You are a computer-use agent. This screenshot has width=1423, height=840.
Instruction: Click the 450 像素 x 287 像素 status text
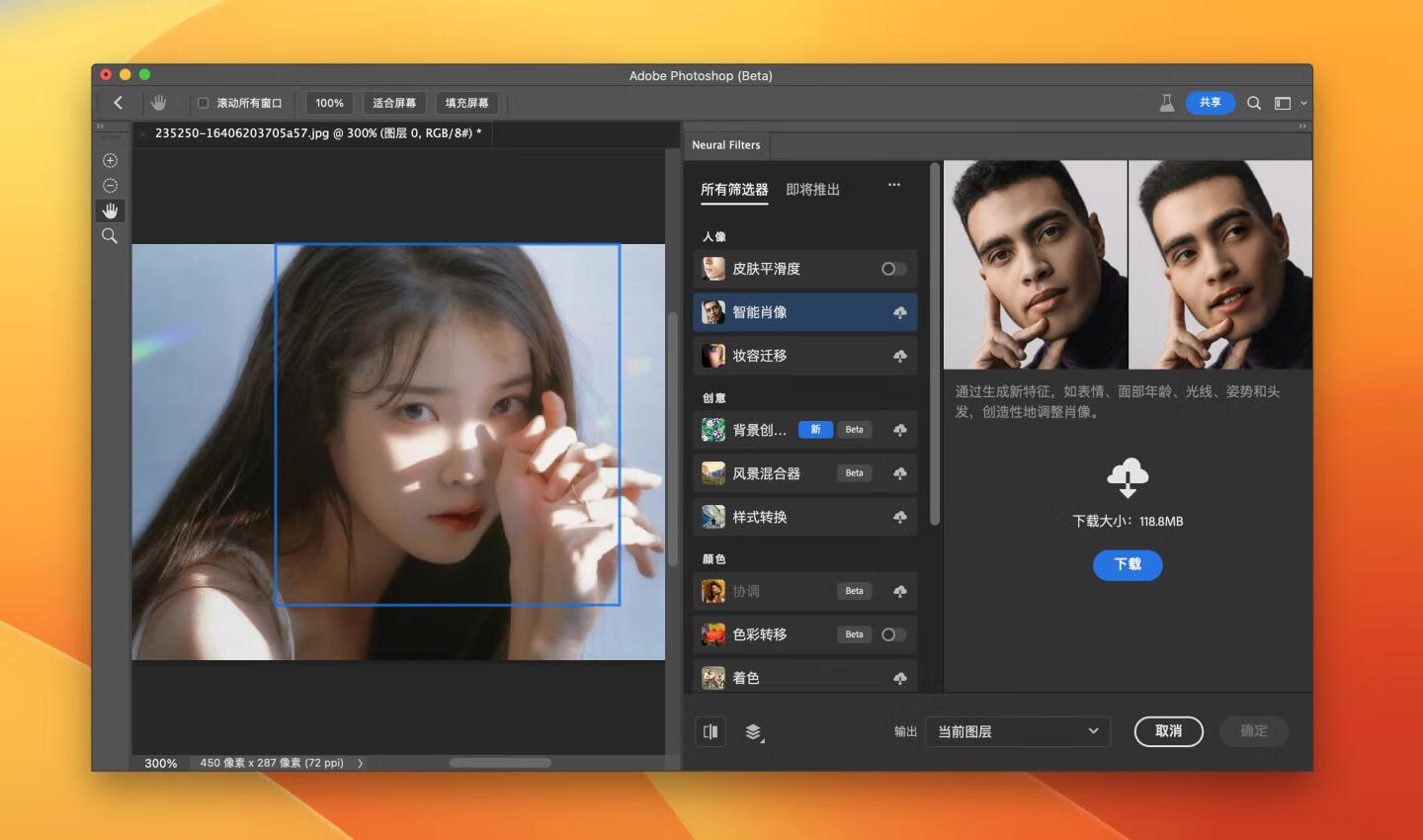coord(272,763)
